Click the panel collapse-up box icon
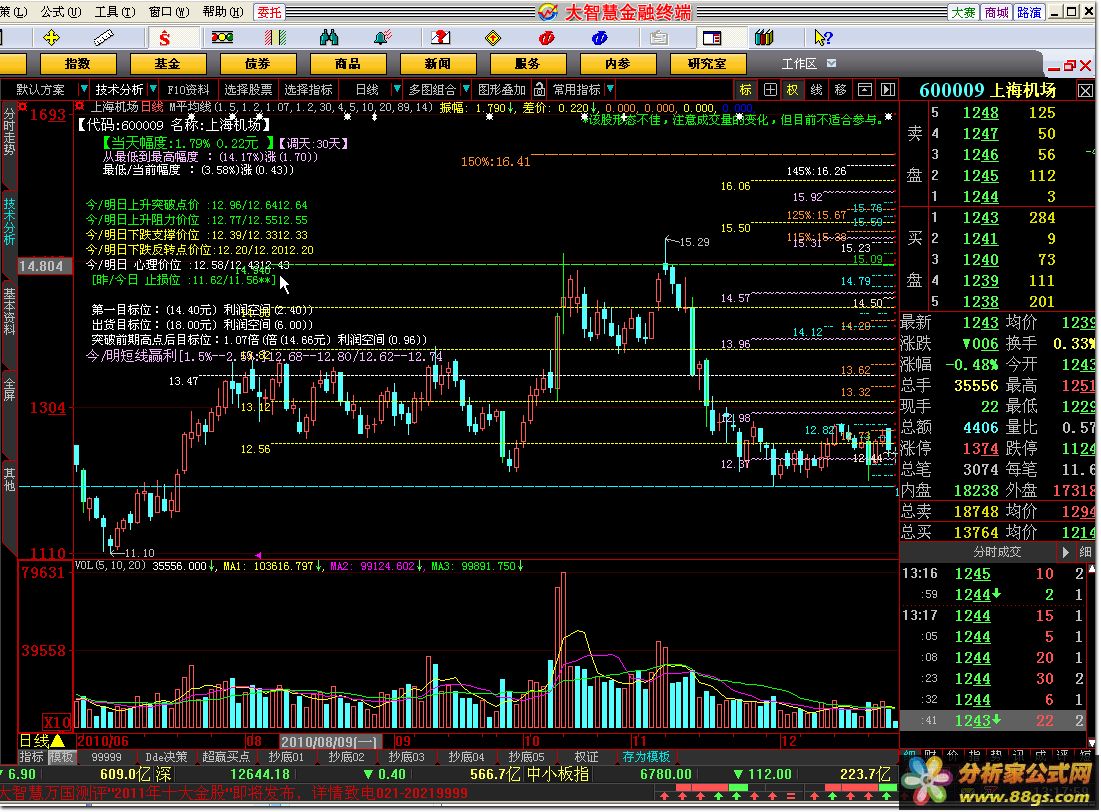 tap(865, 89)
